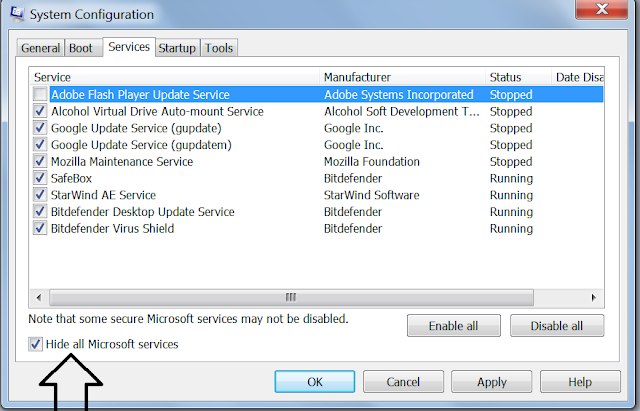The width and height of the screenshot is (640, 411).
Task: Click the Cancel button
Action: coord(403,382)
